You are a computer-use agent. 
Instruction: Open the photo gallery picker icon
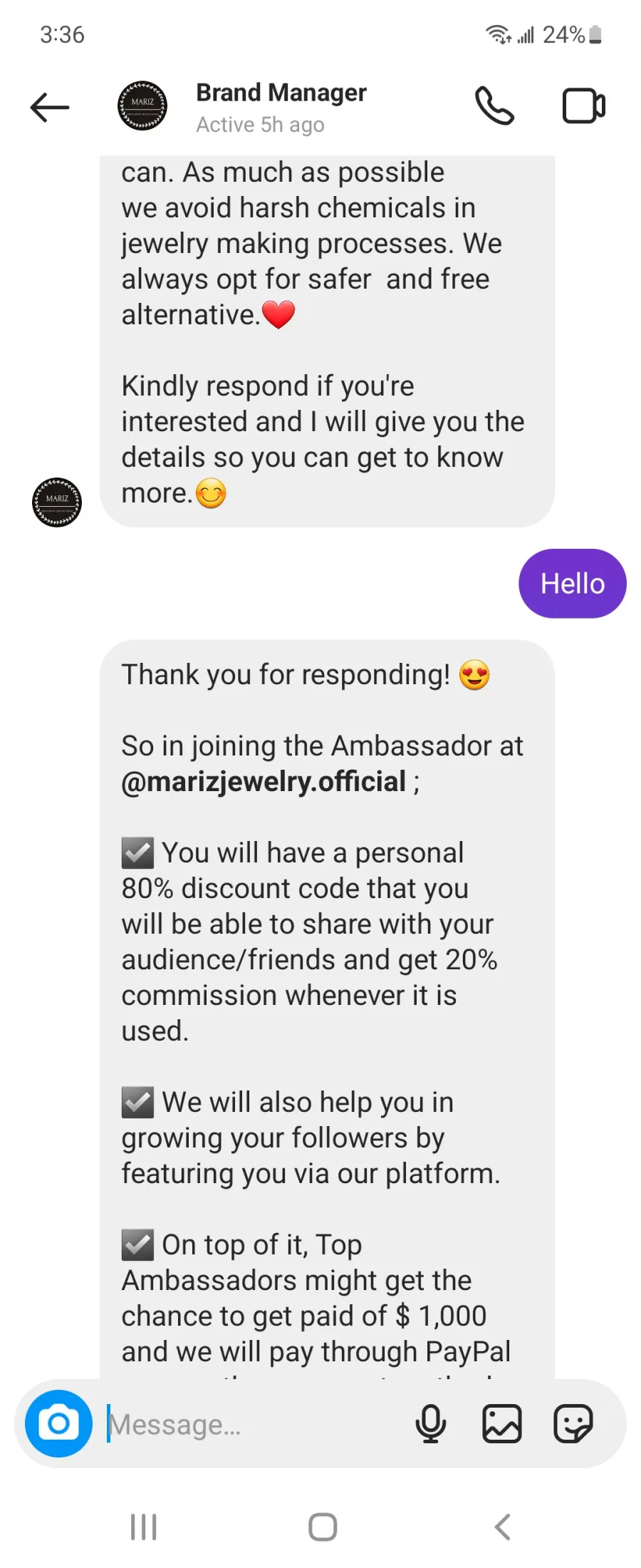point(502,1424)
